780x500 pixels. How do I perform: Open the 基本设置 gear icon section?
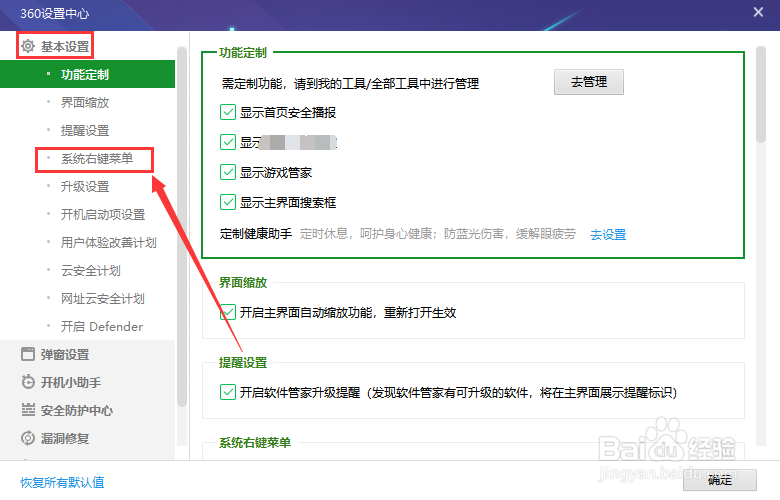click(x=28, y=46)
